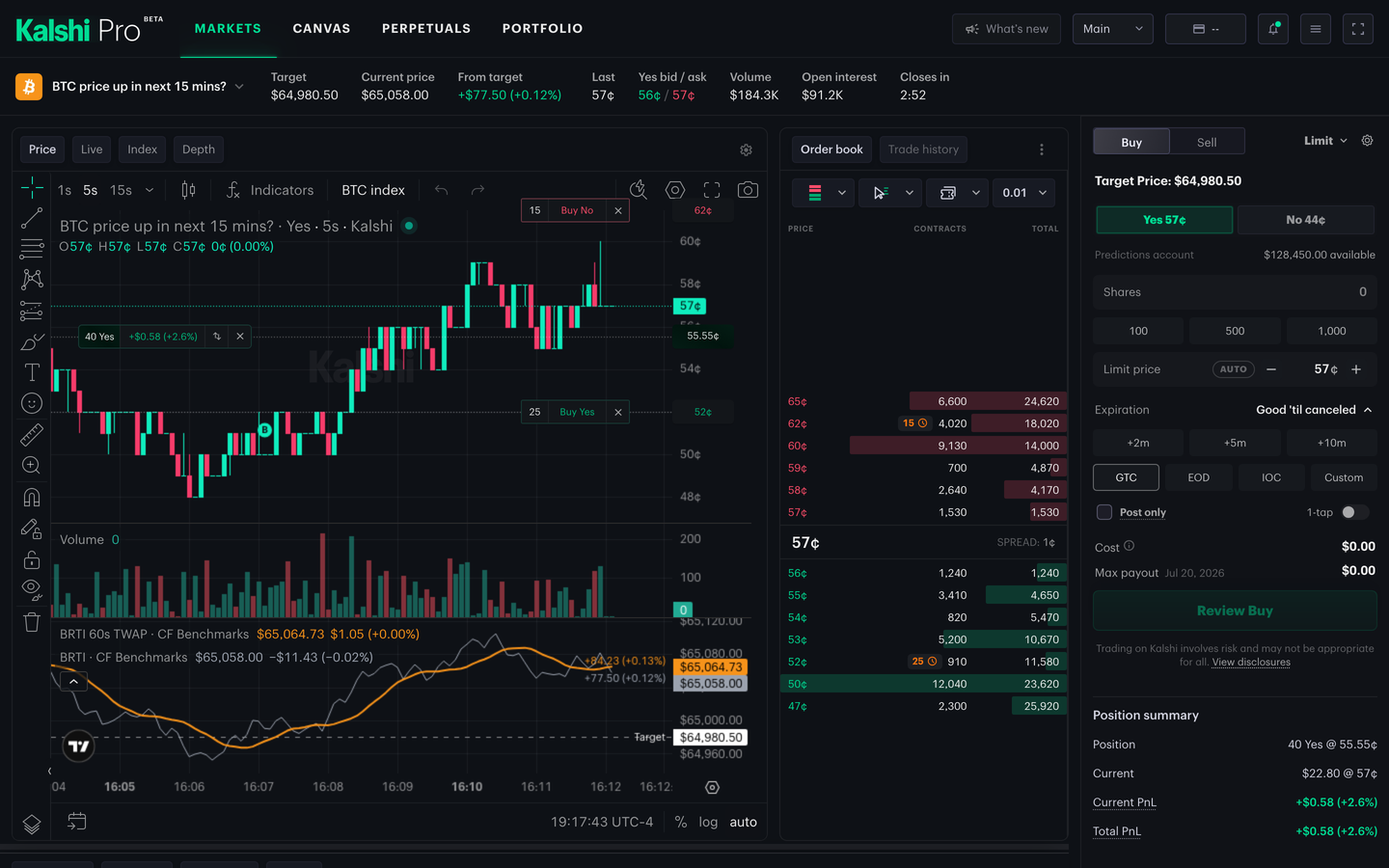Open order ticket settings gear
This screenshot has width=1389, height=868.
1367,141
